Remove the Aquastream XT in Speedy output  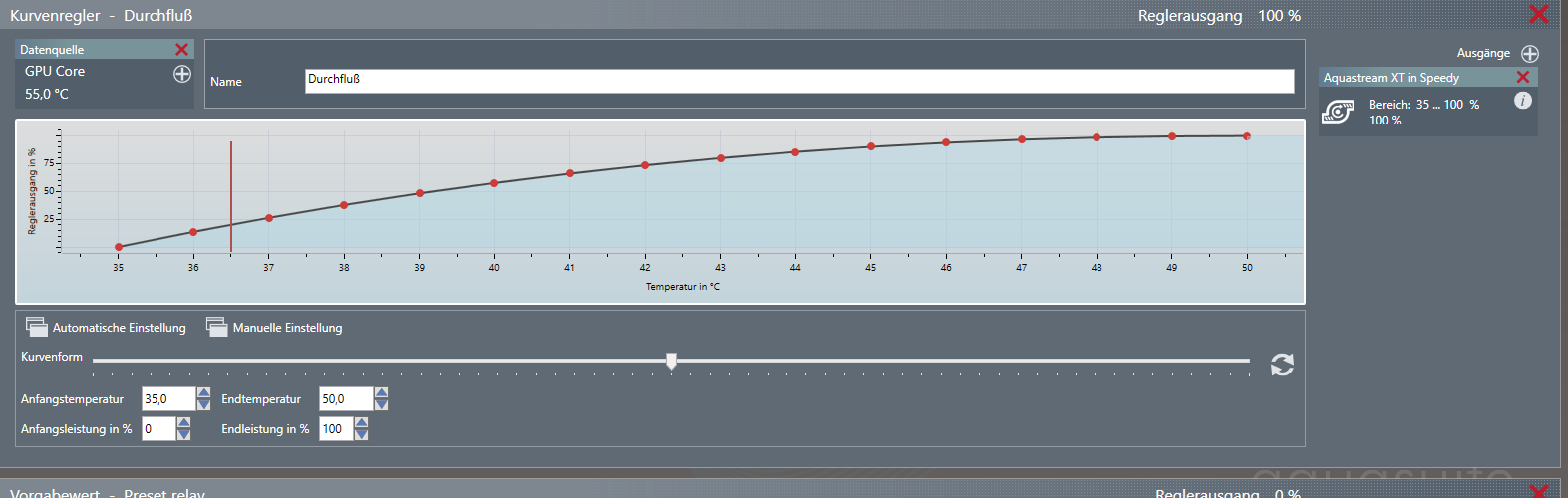coord(1522,77)
